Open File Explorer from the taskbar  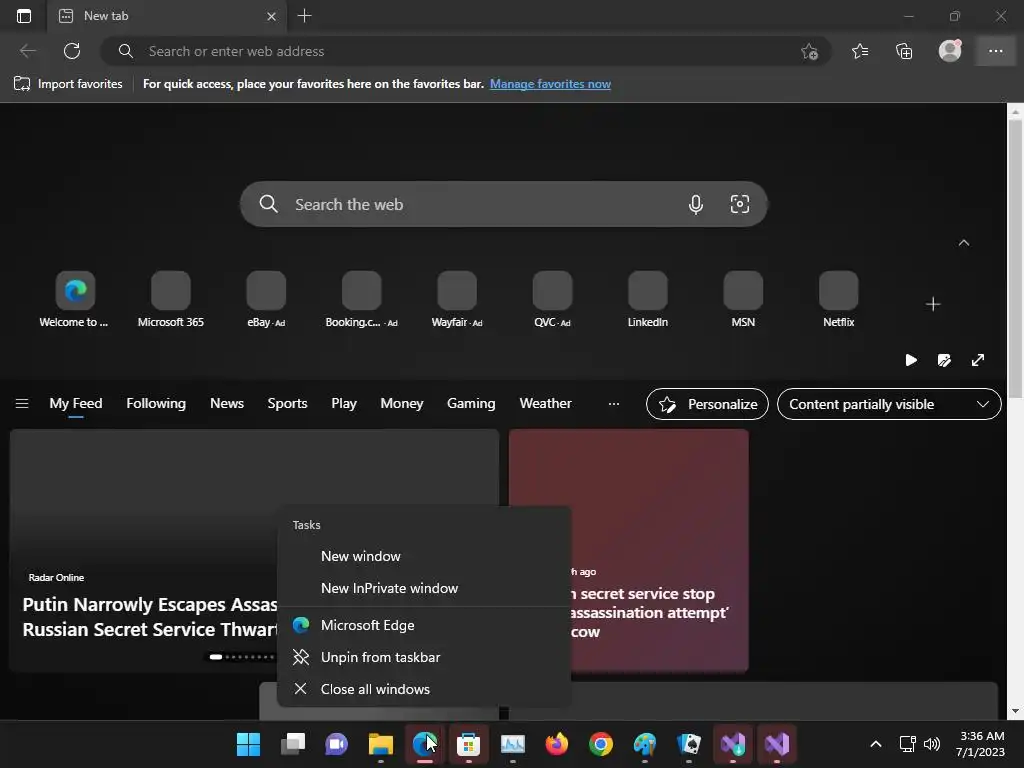pyautogui.click(x=381, y=744)
